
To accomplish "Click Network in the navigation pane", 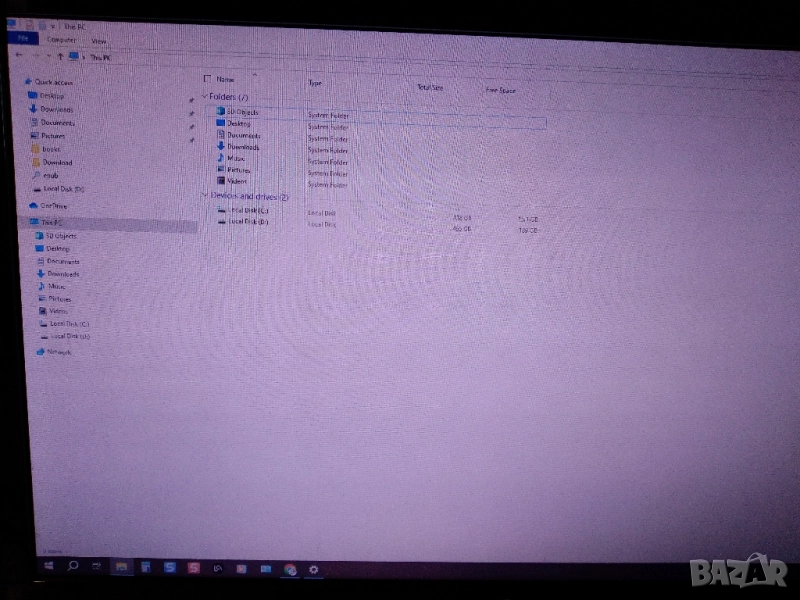I will 58,352.
